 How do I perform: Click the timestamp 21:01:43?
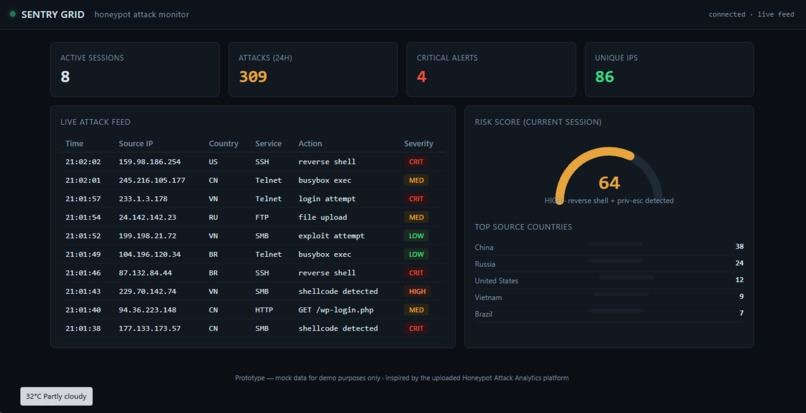(83, 291)
